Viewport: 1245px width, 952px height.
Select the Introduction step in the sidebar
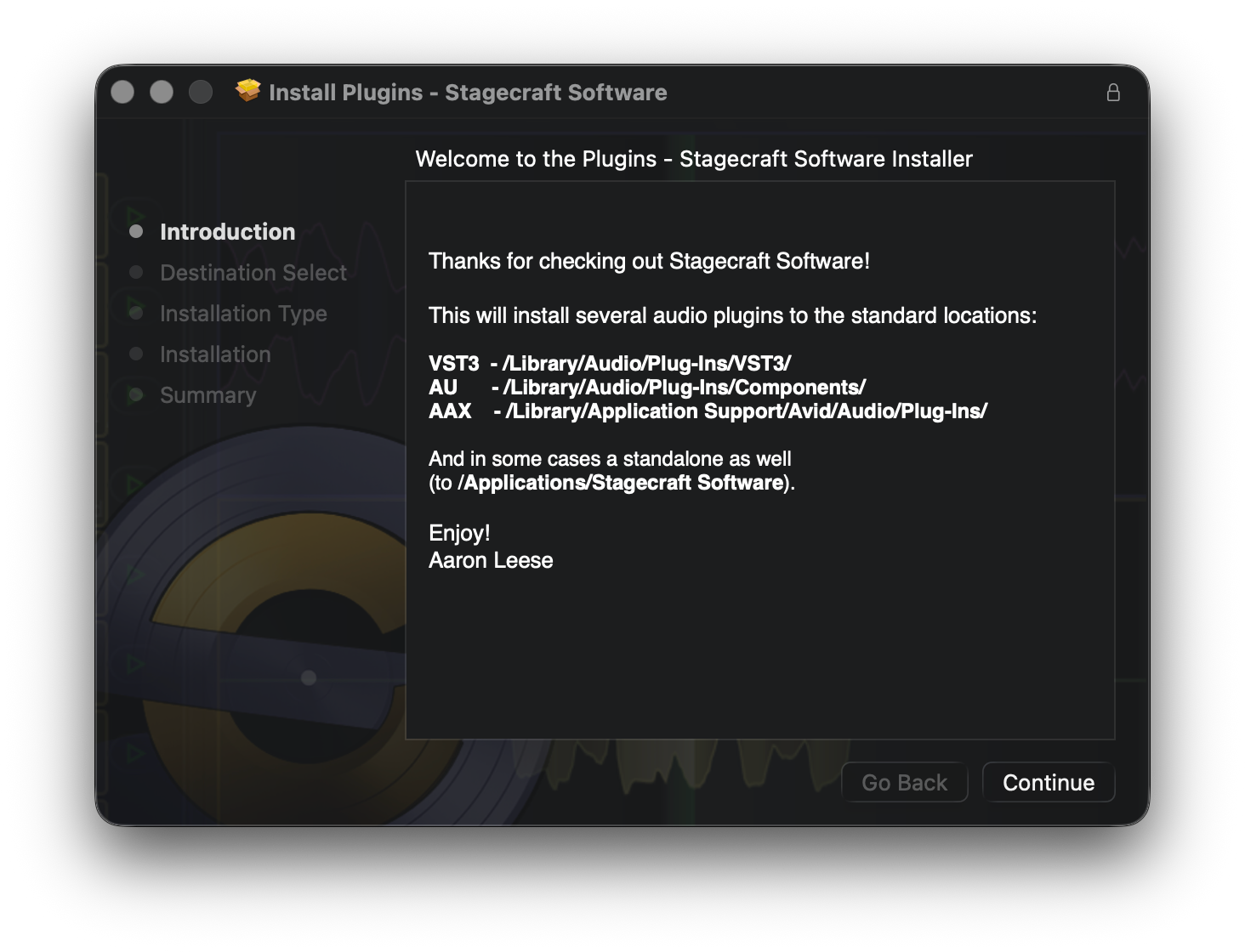click(227, 232)
